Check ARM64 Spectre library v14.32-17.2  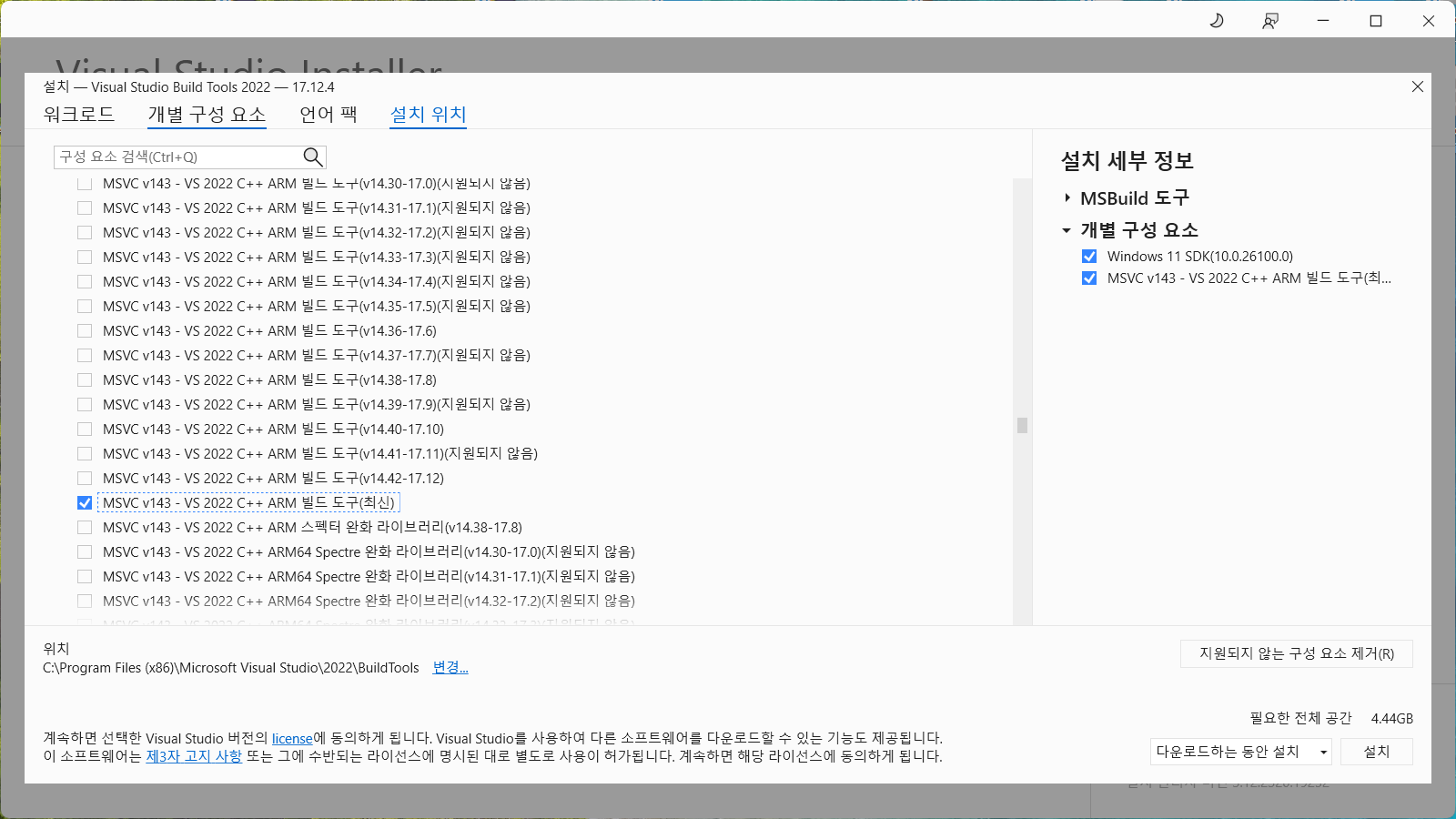(85, 602)
